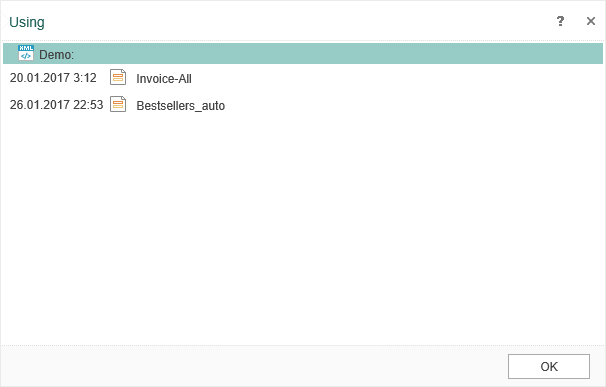Select the Demo: header label
This screenshot has width=606, height=387.
click(x=56, y=55)
